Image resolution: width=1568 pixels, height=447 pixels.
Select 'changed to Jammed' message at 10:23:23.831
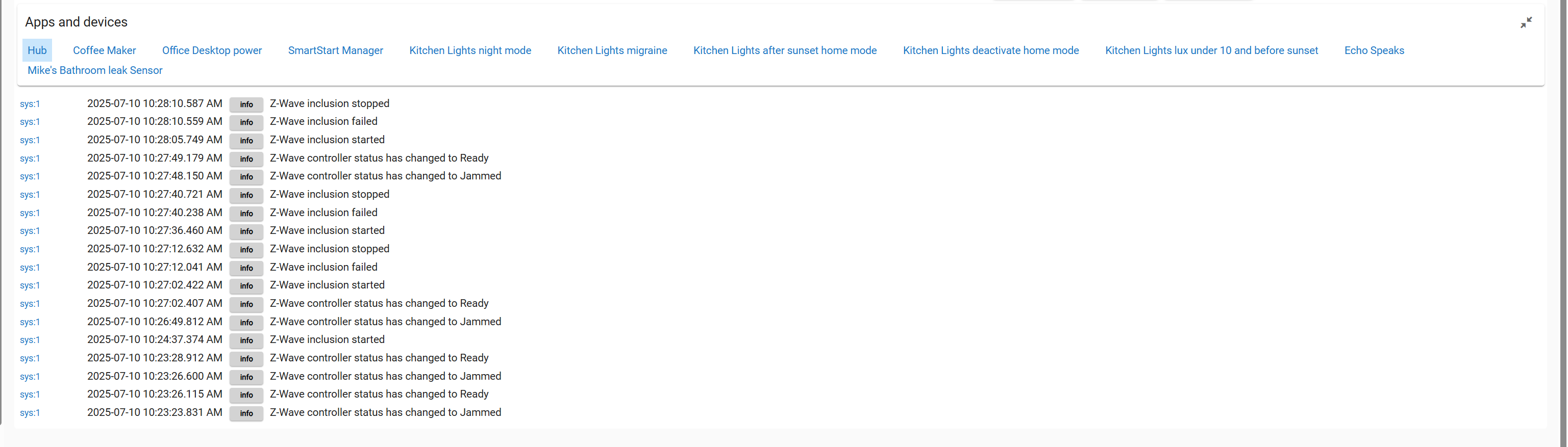(x=385, y=412)
